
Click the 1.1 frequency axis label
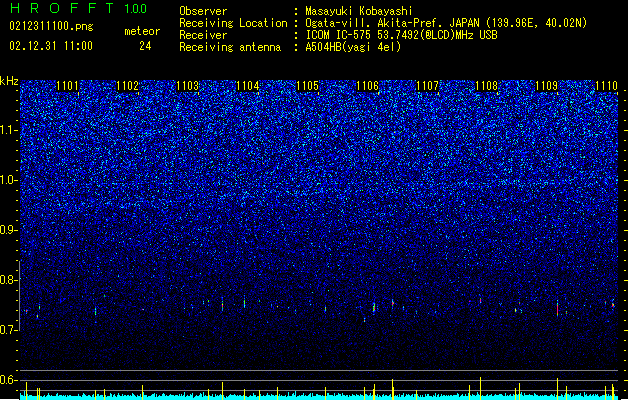9,130
